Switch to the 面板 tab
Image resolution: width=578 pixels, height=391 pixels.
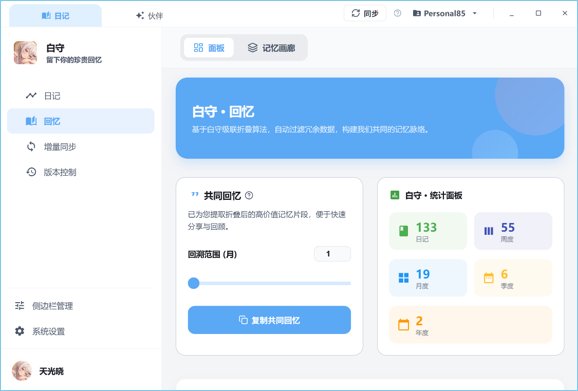209,48
